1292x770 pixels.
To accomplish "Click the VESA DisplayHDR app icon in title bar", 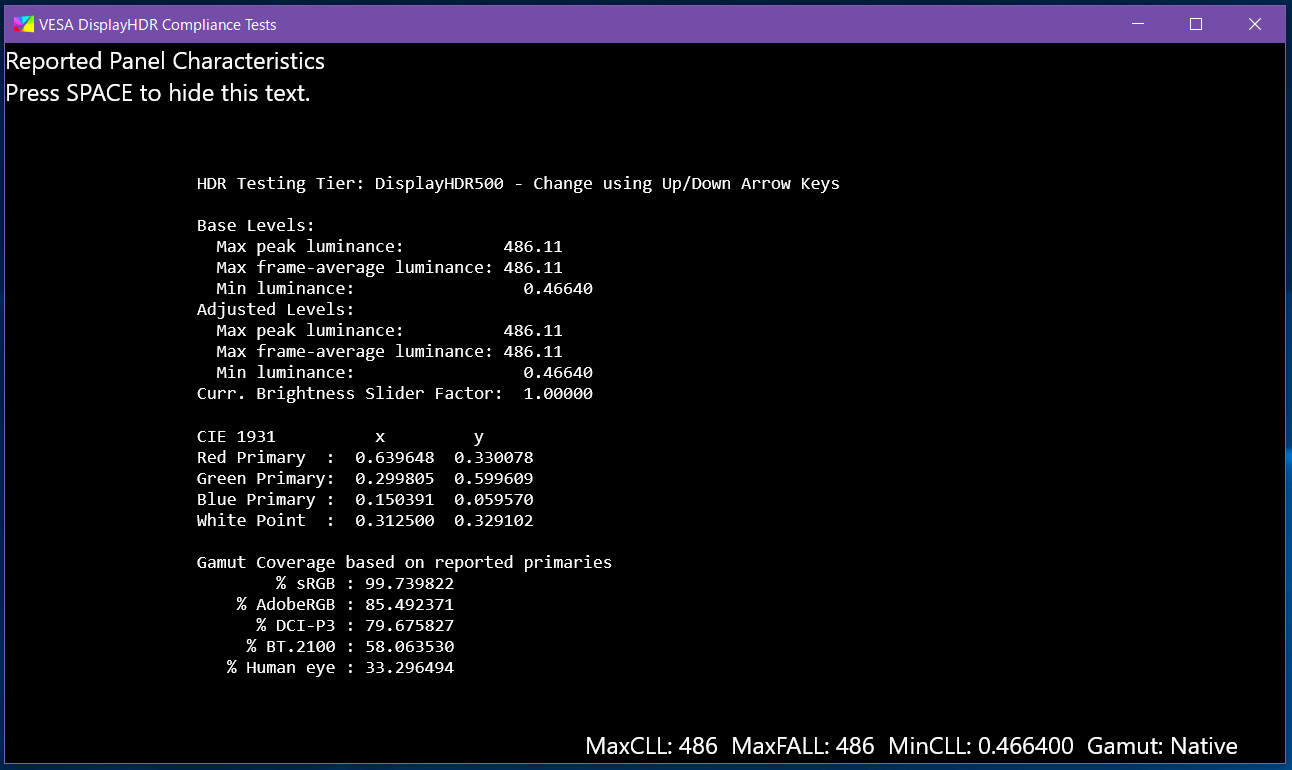I will coord(23,24).
